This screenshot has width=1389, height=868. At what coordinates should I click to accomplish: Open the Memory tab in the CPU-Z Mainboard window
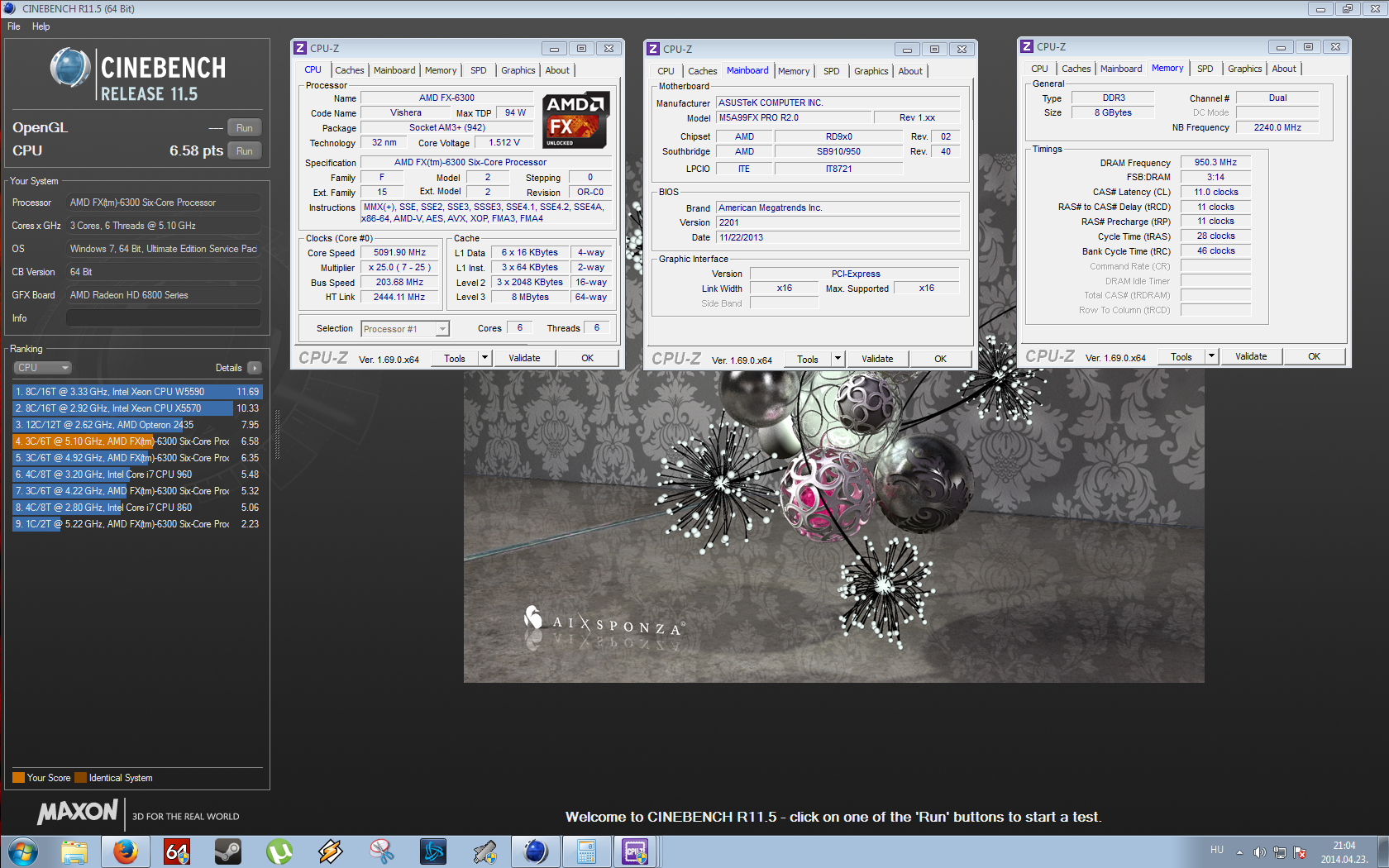794,71
